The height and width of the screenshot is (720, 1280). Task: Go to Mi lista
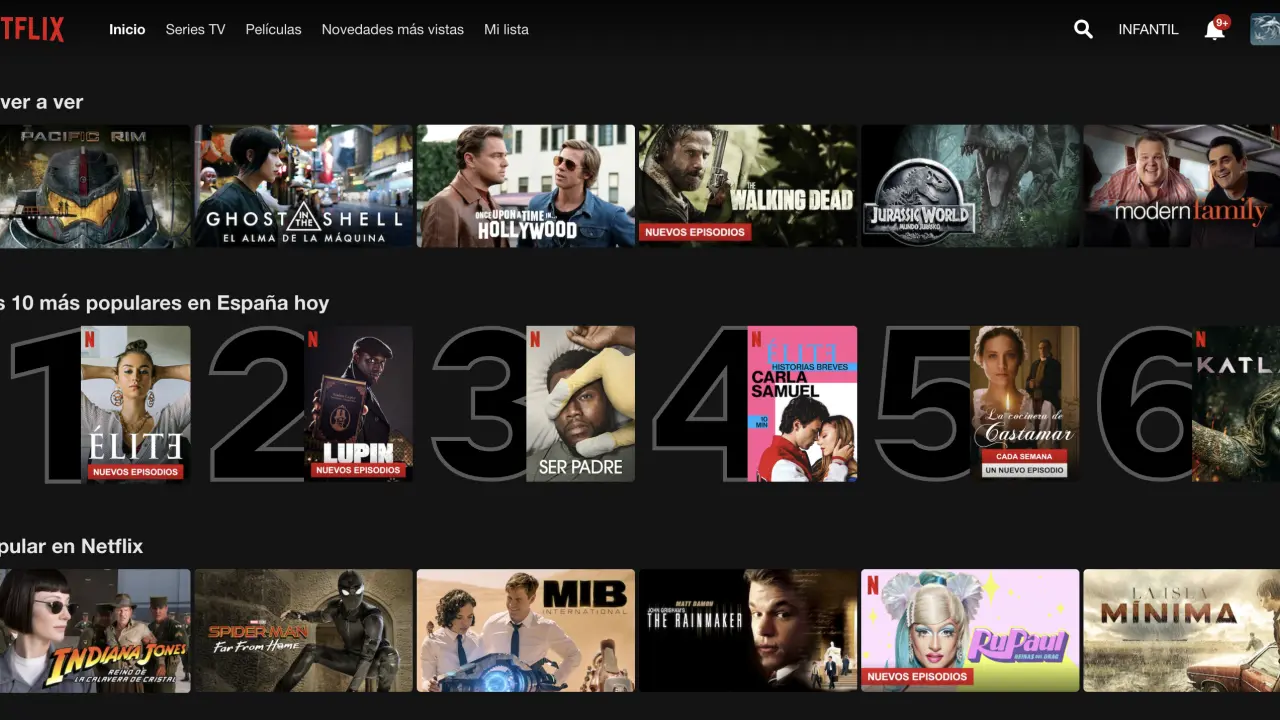point(506,29)
